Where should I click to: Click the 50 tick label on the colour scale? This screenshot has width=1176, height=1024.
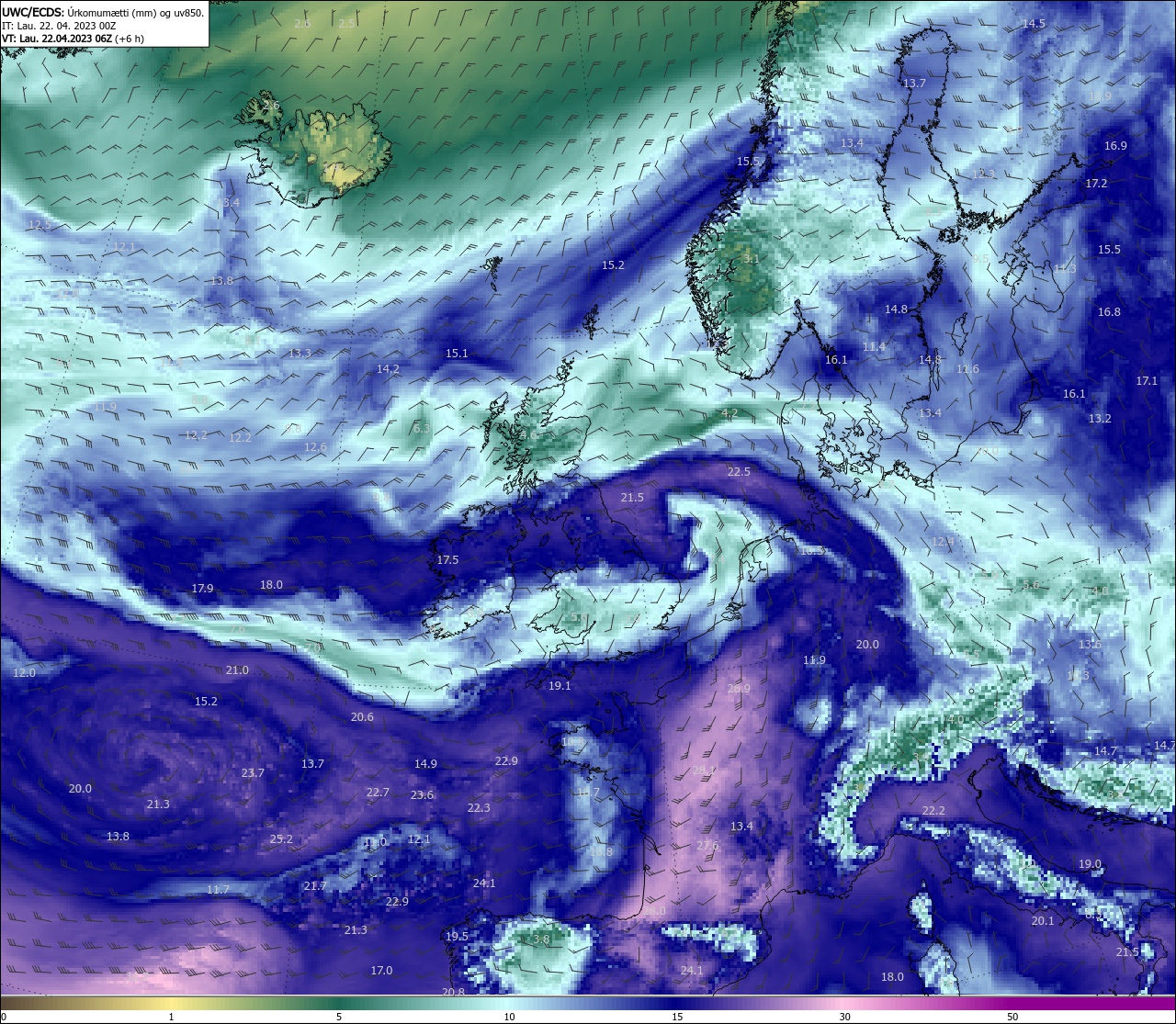1012,1017
